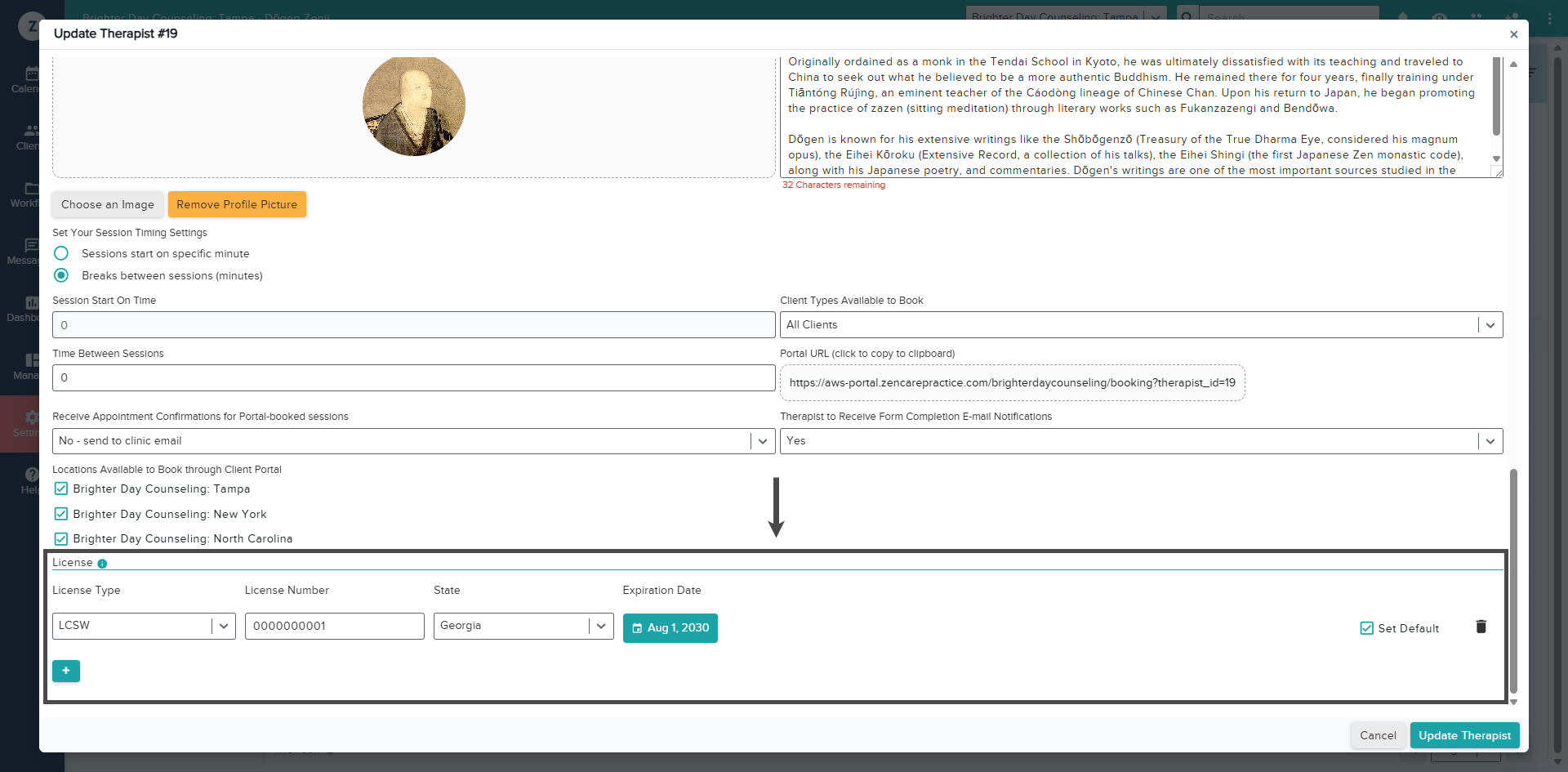
Task: Click the 'Set Your Session Timing Settings' label
Action: (130, 233)
